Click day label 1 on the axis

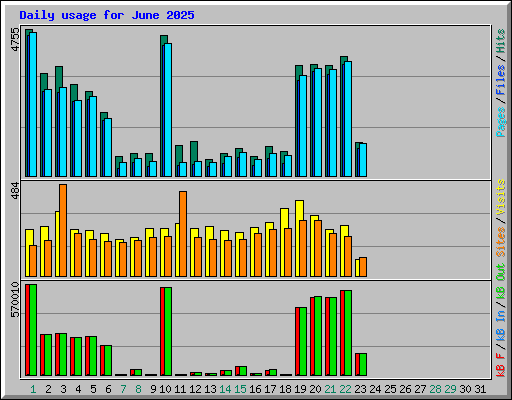pos(33,389)
